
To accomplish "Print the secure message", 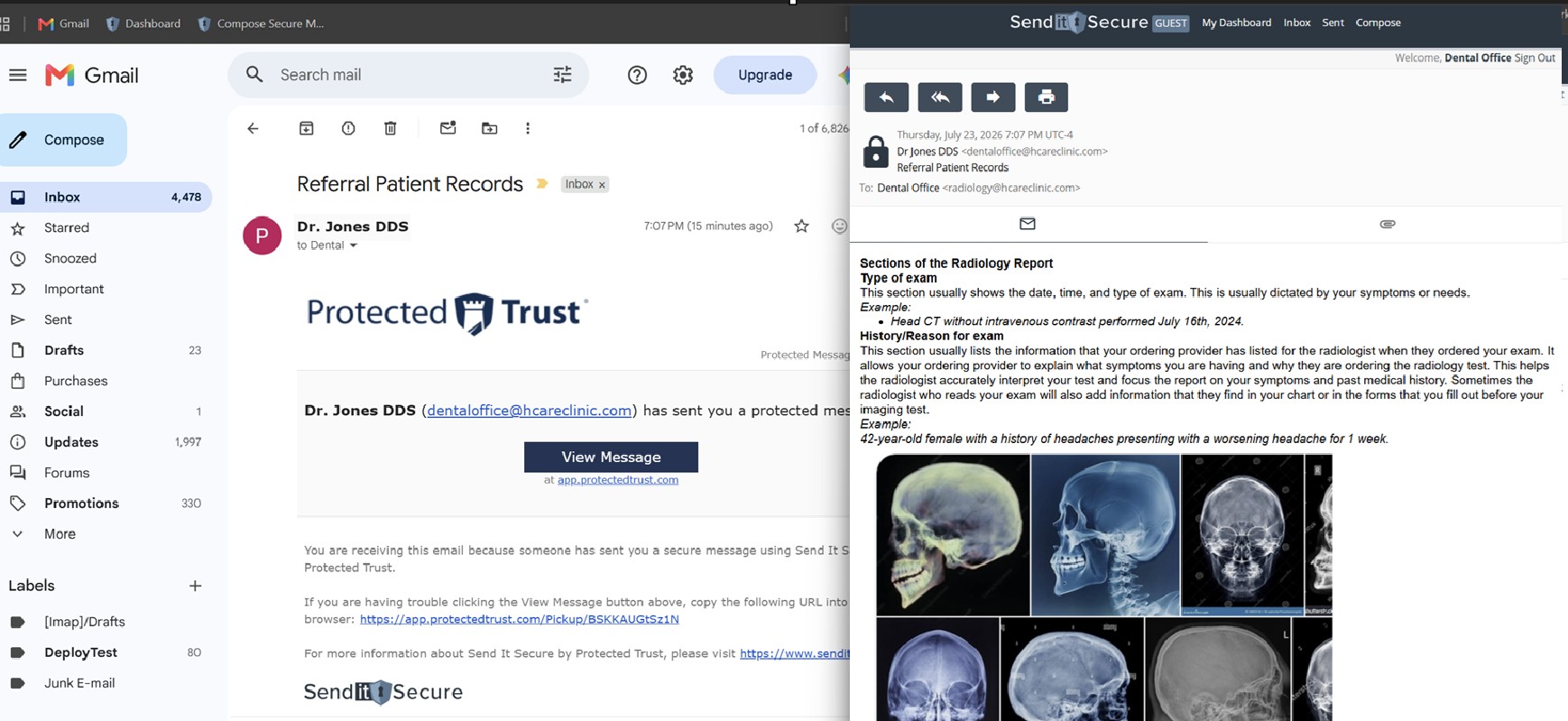I will 1047,97.
